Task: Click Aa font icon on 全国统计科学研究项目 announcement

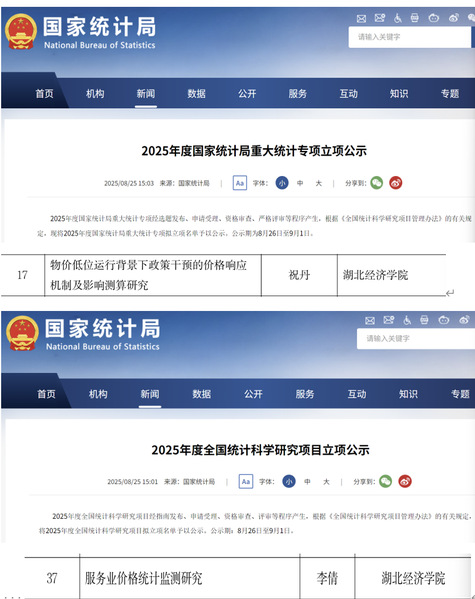Action: pyautogui.click(x=246, y=481)
